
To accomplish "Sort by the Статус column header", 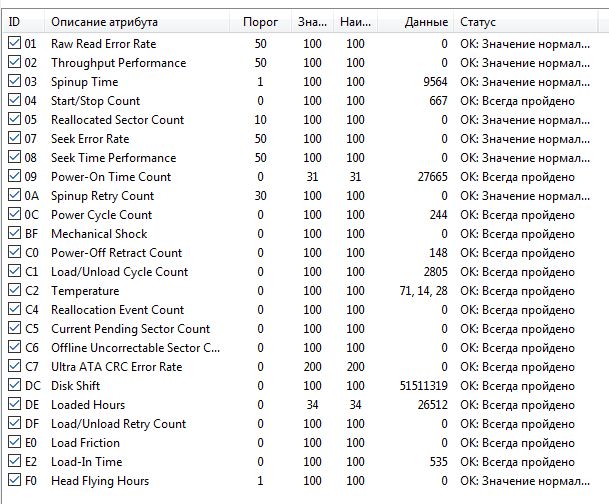I will click(x=525, y=22).
